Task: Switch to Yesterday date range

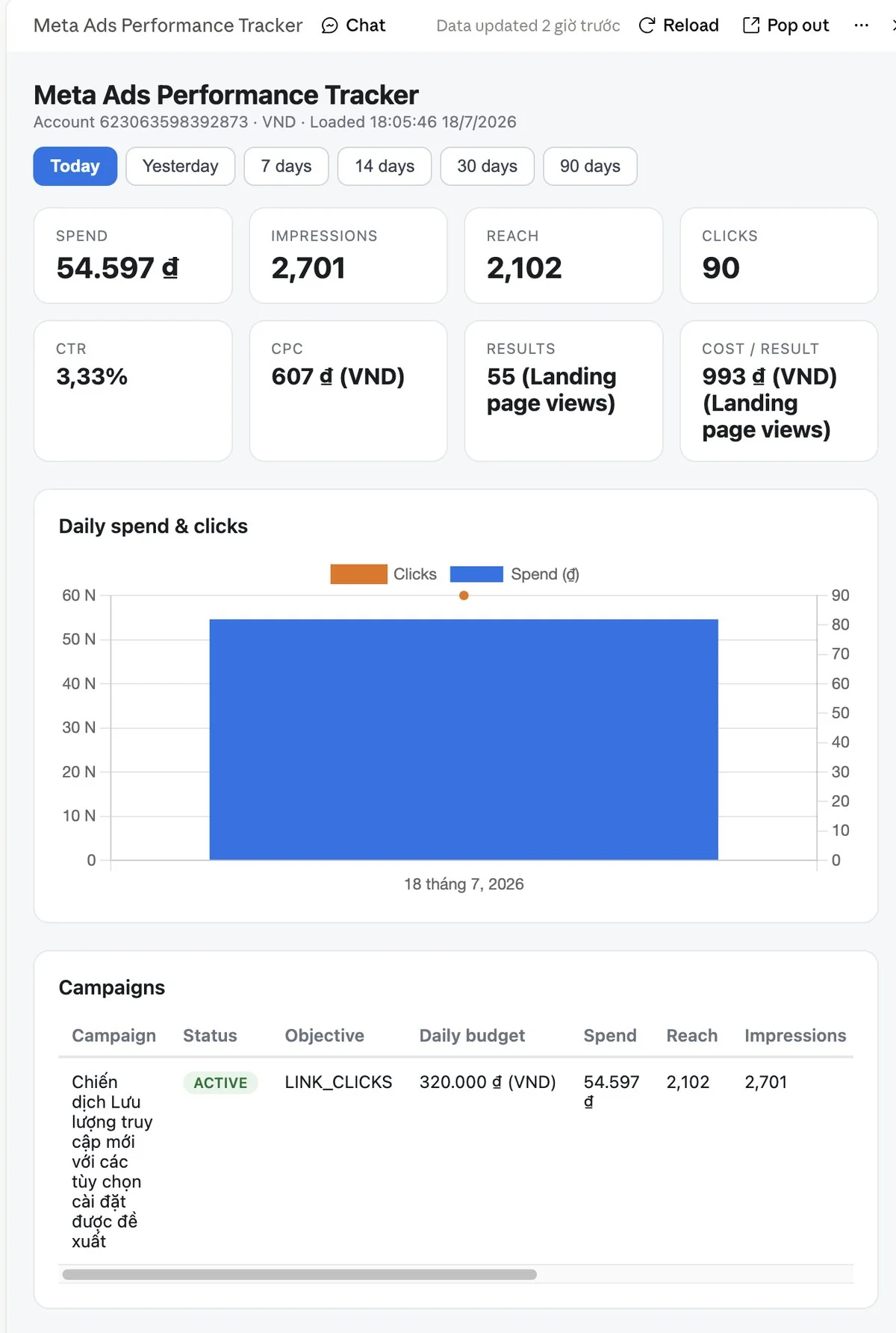Action: click(x=181, y=166)
